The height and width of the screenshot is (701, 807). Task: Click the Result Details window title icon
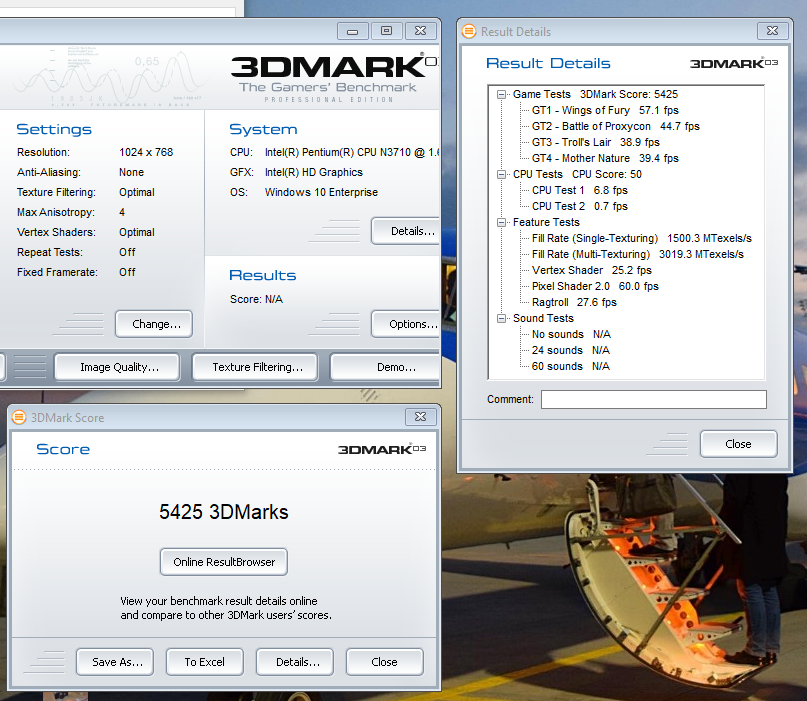point(469,31)
